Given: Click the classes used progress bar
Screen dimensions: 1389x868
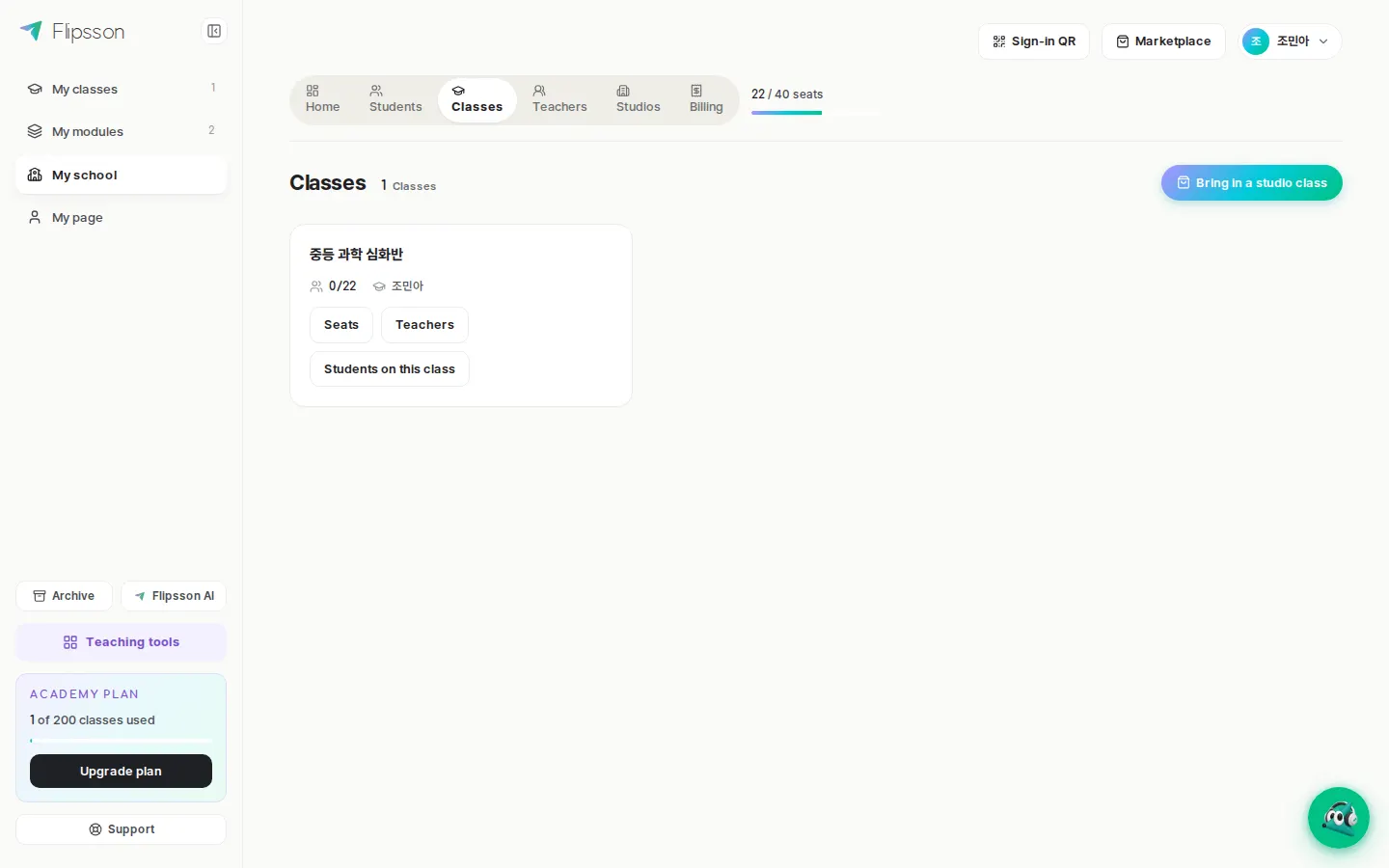Looking at the screenshot, I should 122,741.
